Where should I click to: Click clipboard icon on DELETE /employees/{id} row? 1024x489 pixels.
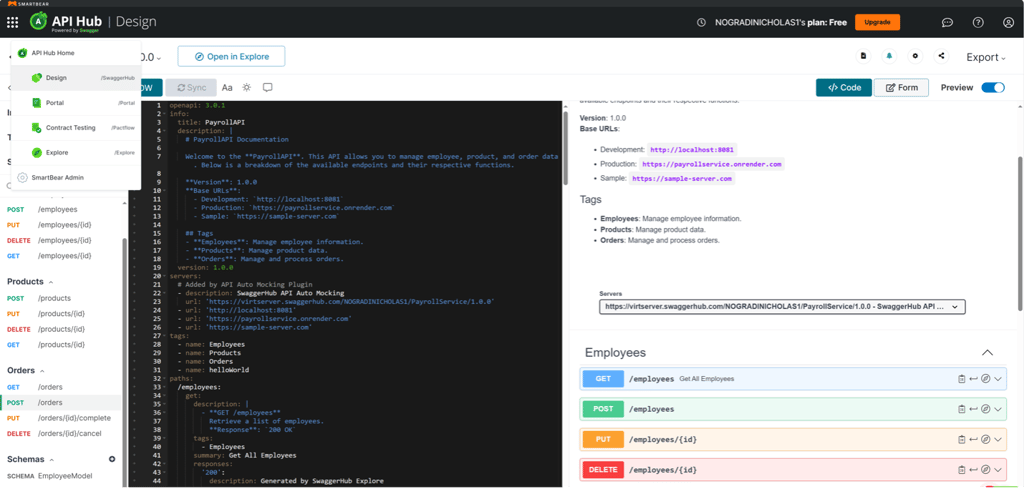(x=961, y=470)
